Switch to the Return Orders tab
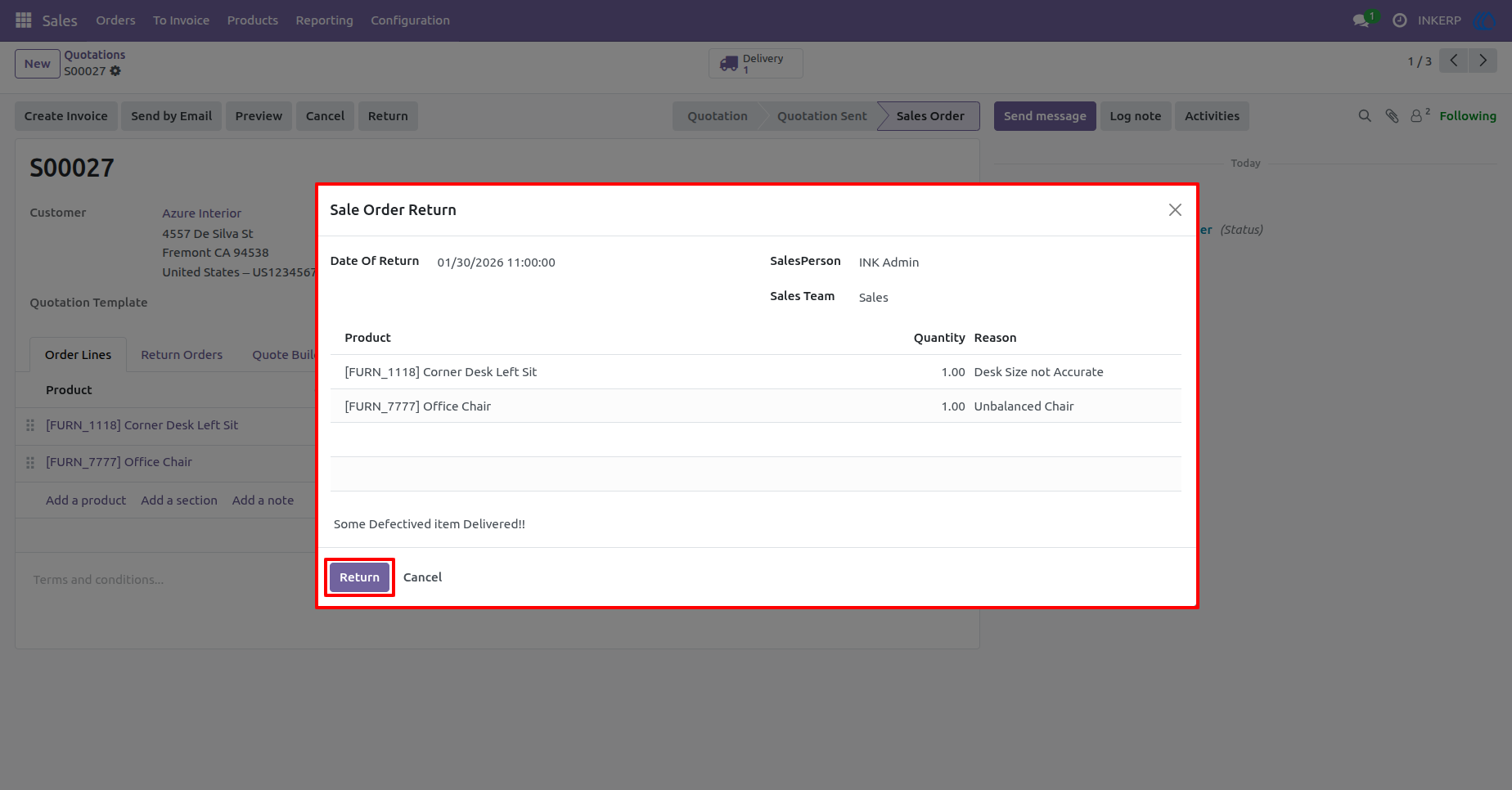The image size is (1512, 790). tap(182, 355)
